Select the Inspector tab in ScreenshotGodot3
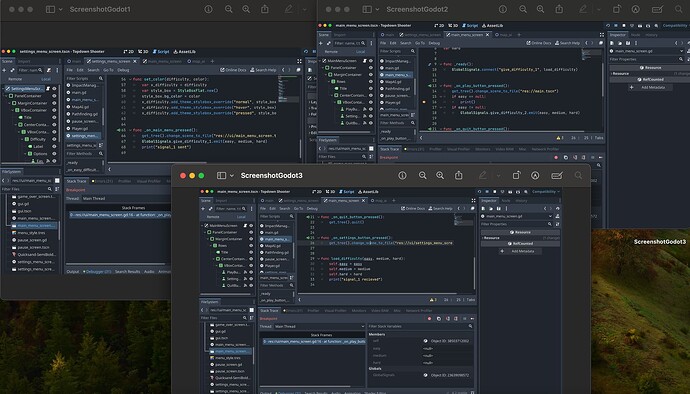This screenshot has width=690, height=394. point(488,201)
